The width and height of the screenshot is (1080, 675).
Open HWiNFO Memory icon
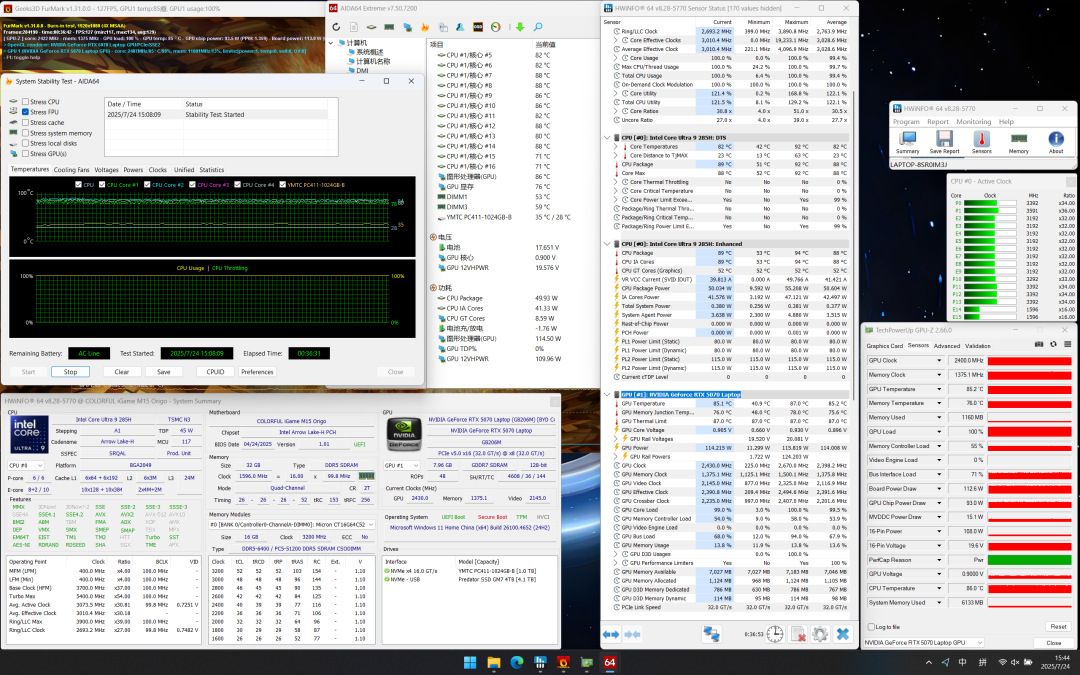(x=1019, y=142)
